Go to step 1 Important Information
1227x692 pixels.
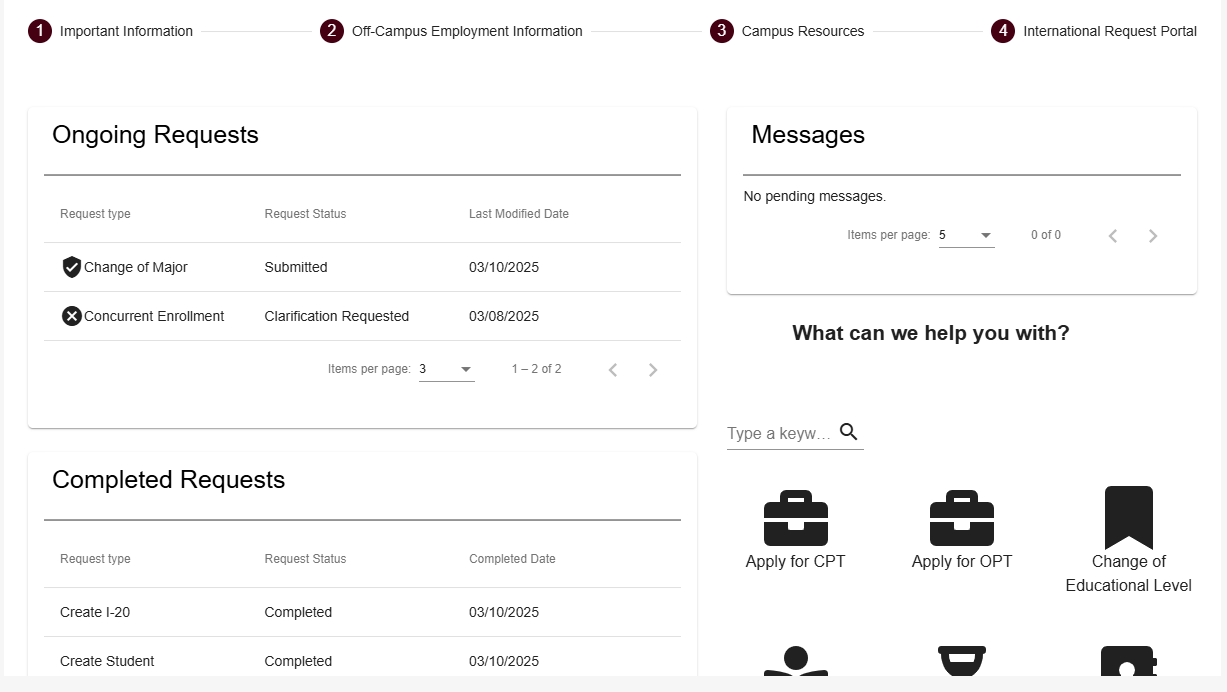click(x=111, y=31)
